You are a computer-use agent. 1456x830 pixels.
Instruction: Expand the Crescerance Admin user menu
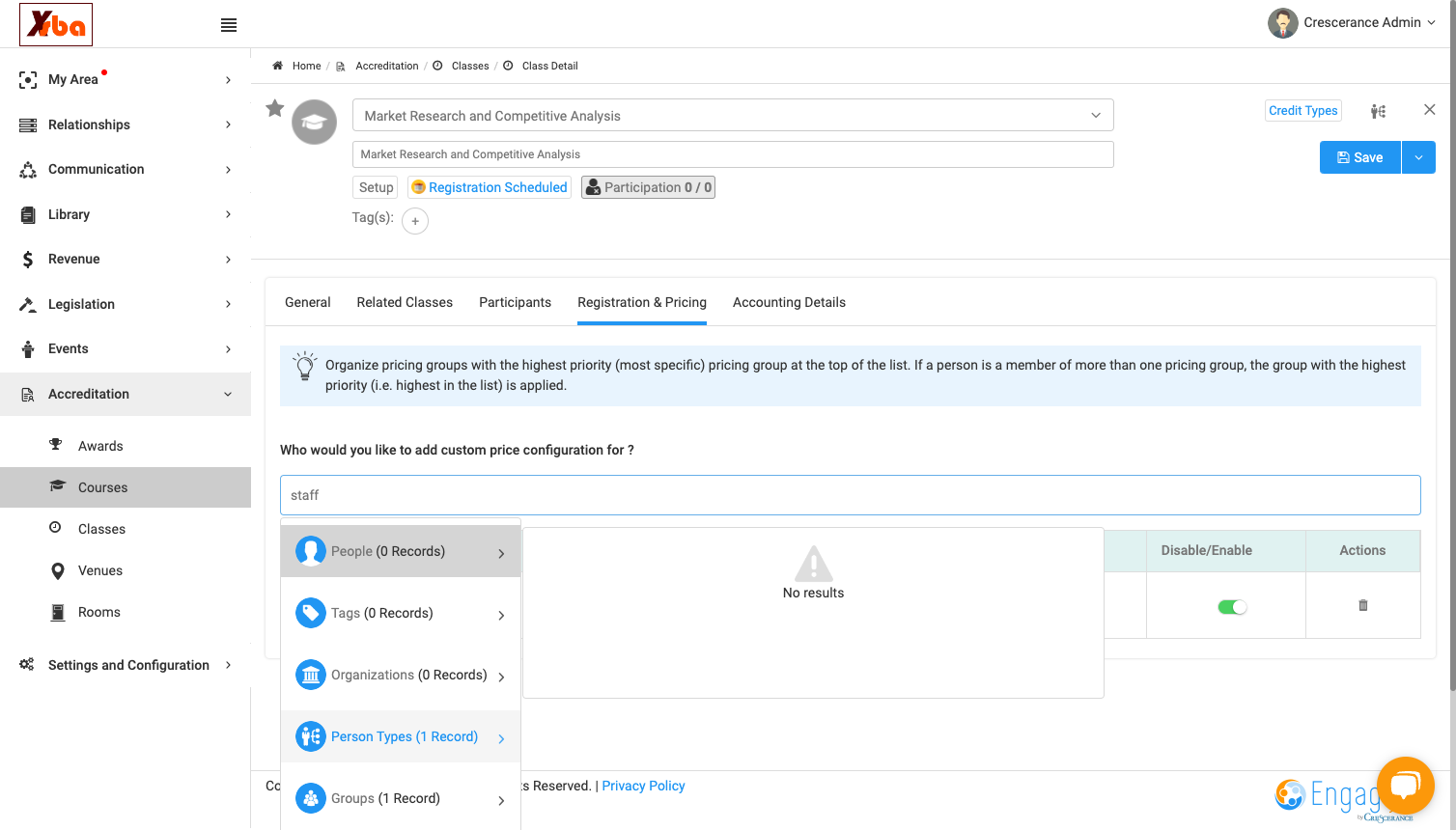click(x=1352, y=22)
